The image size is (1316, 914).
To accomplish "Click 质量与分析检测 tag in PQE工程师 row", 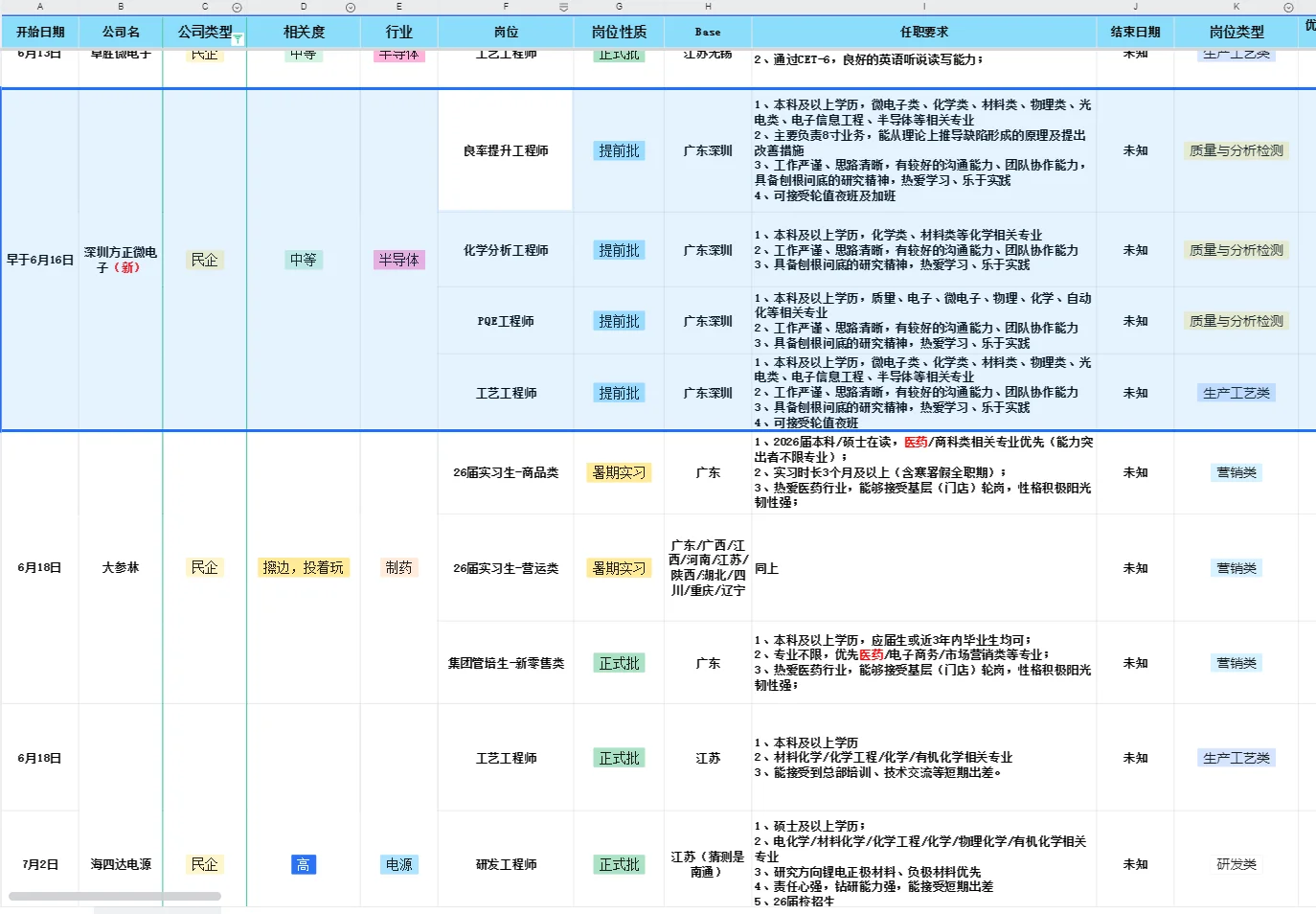I will [x=1237, y=321].
